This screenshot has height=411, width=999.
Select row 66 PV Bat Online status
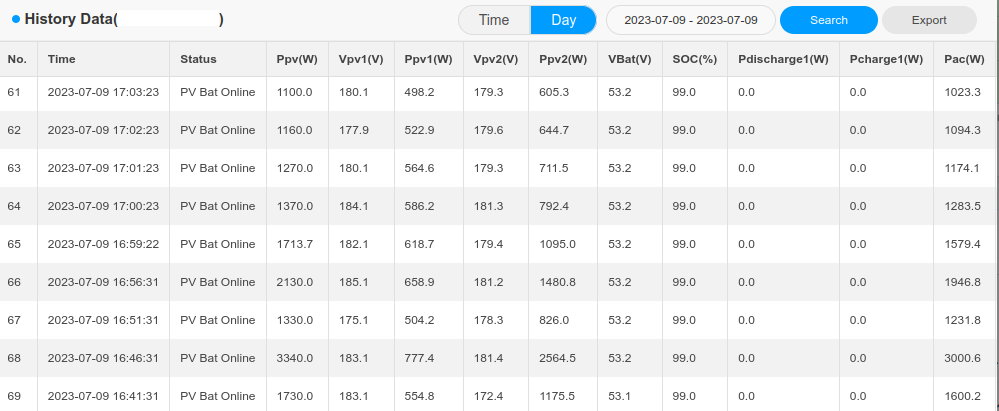217,282
